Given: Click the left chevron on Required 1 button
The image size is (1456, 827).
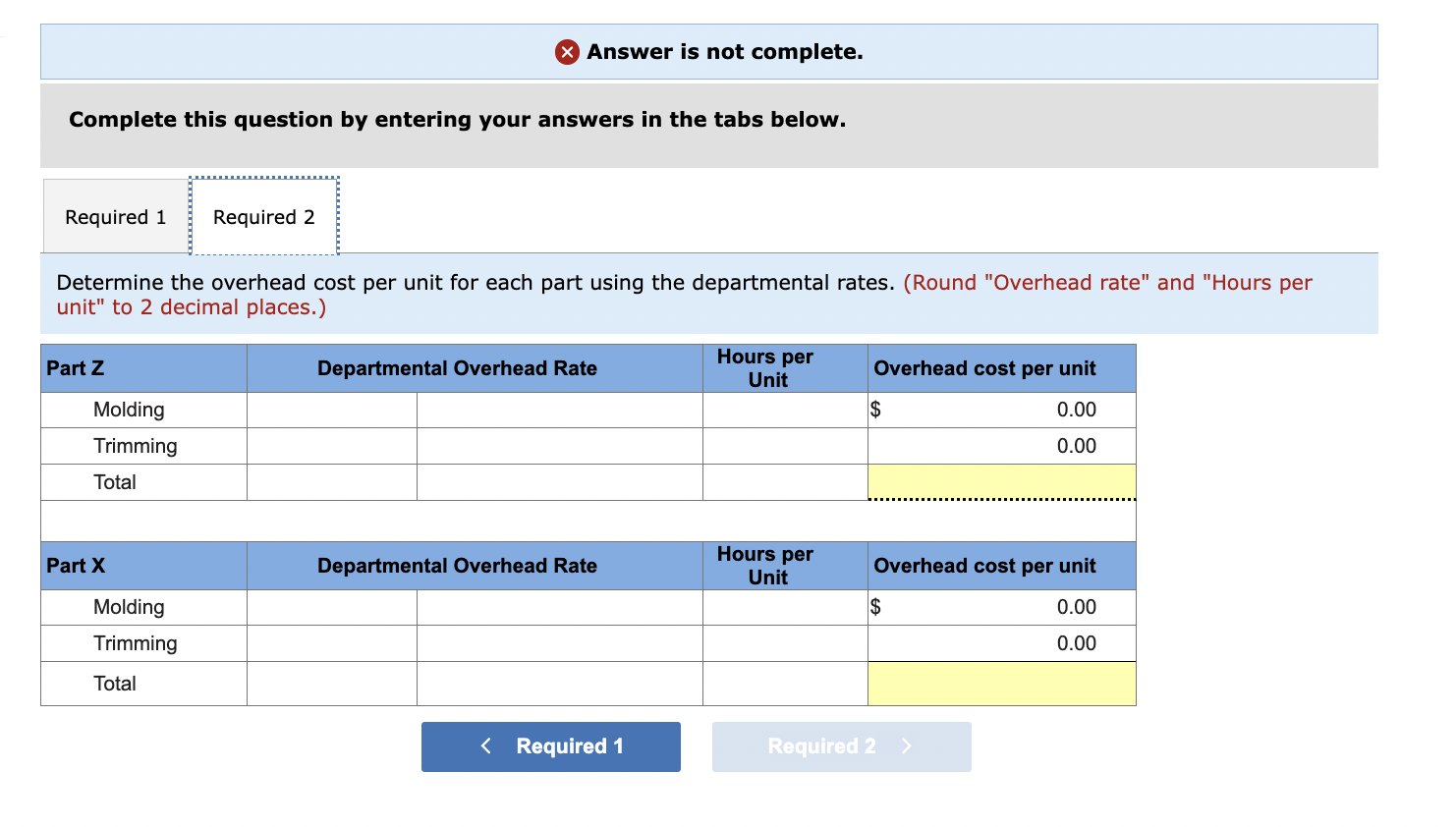Looking at the screenshot, I should point(486,746).
